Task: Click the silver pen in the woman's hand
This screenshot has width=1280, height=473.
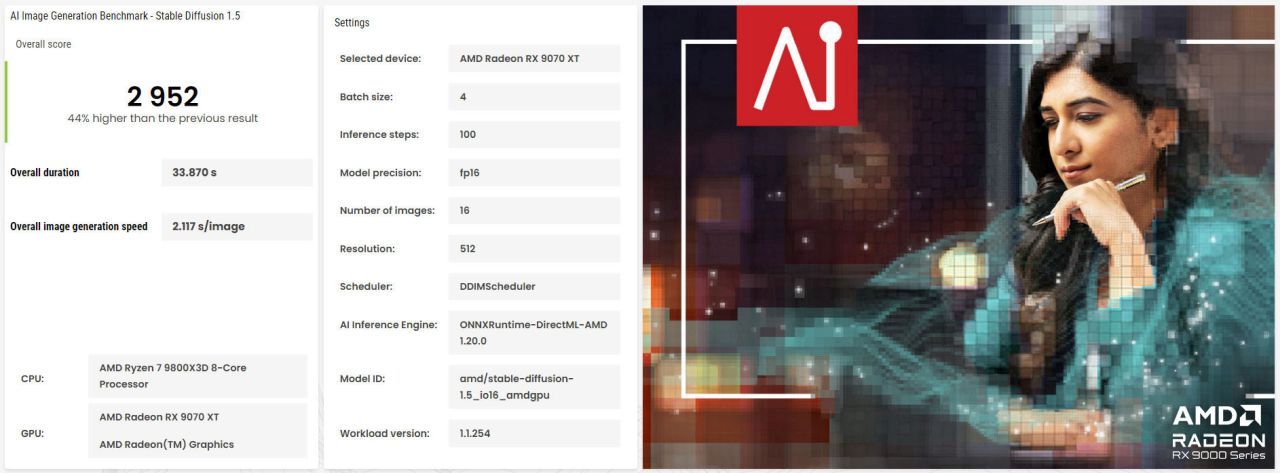Action: click(x=1090, y=198)
